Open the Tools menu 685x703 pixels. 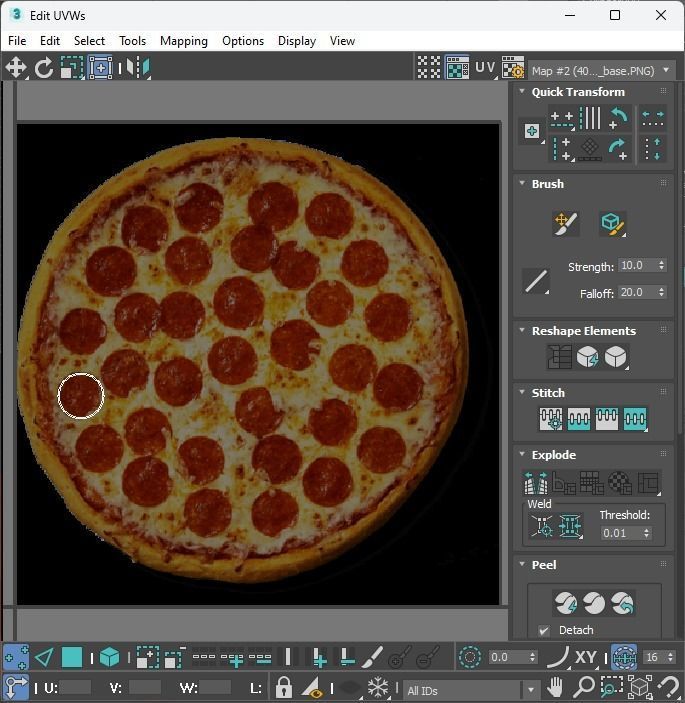point(132,41)
